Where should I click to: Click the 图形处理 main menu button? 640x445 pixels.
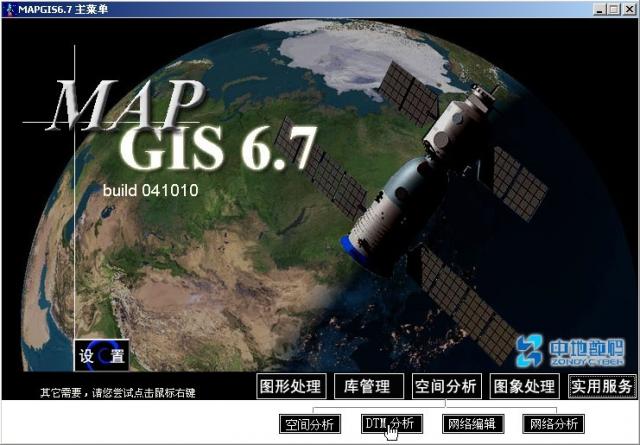(289, 386)
